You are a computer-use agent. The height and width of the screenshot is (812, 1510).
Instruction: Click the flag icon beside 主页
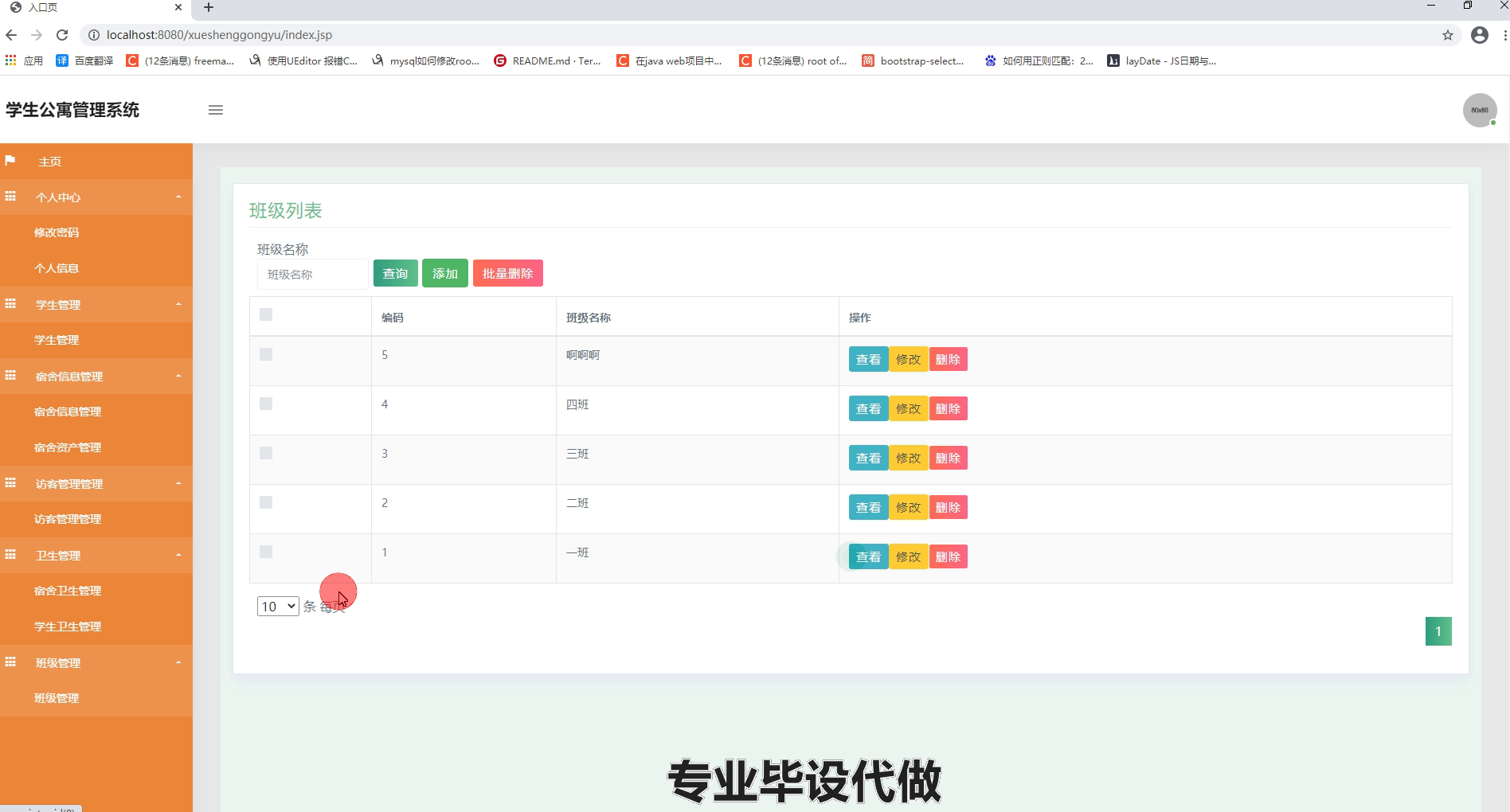(10, 161)
